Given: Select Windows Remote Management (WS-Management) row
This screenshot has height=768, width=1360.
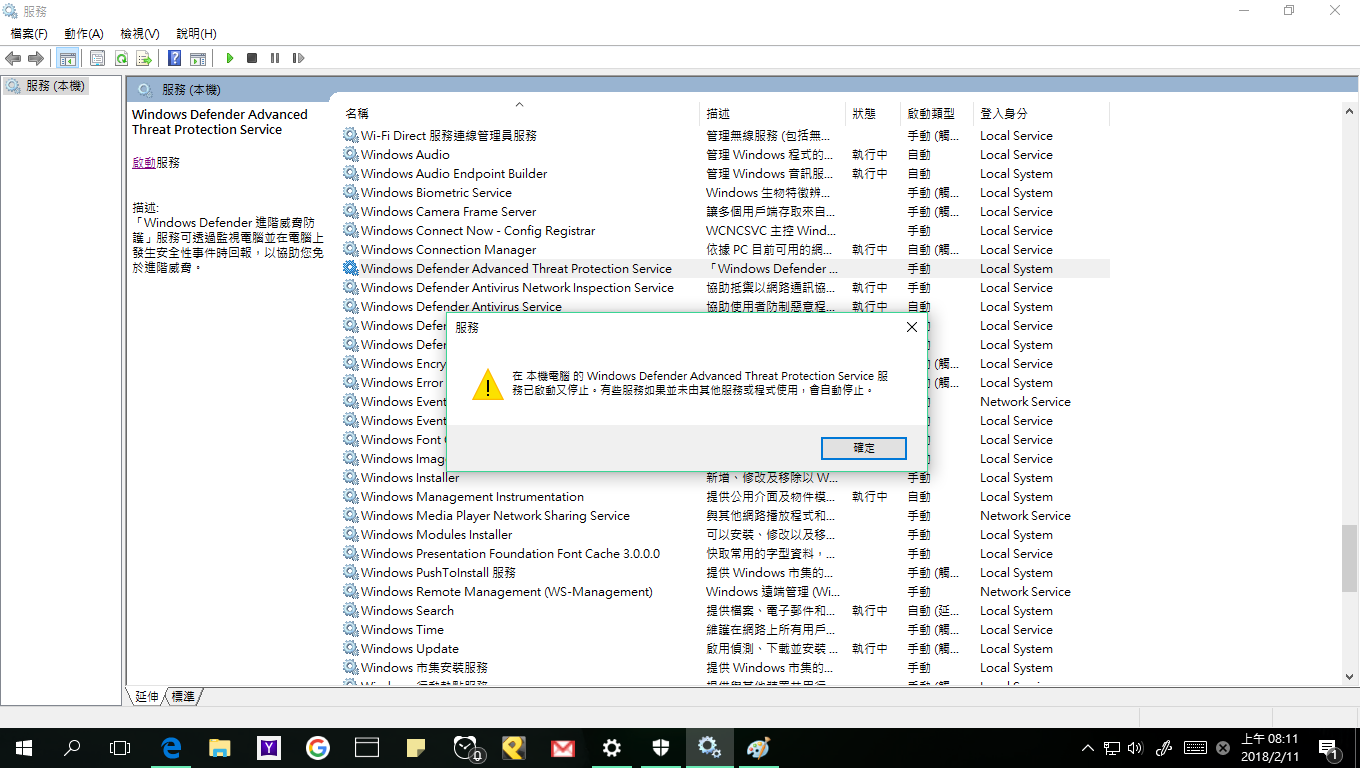Looking at the screenshot, I should click(x=725, y=592).
